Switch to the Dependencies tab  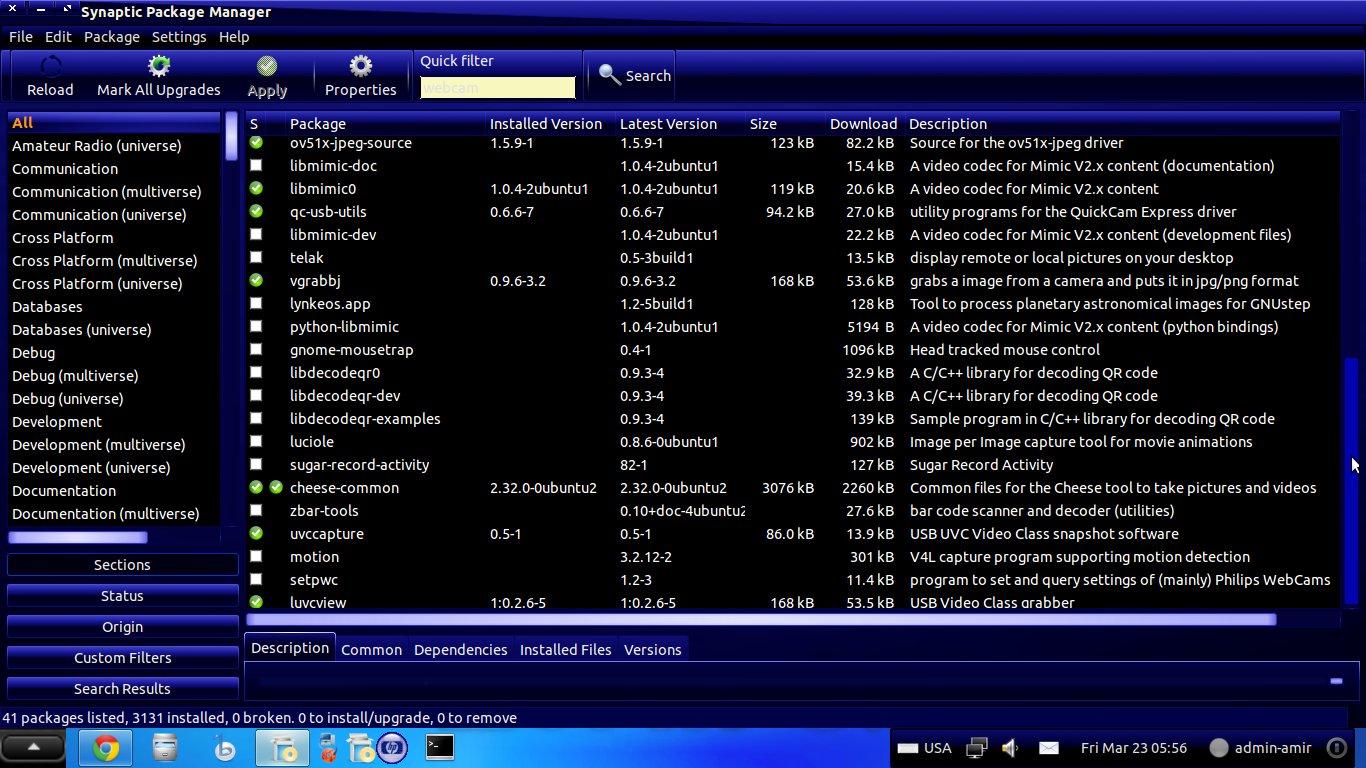[460, 649]
